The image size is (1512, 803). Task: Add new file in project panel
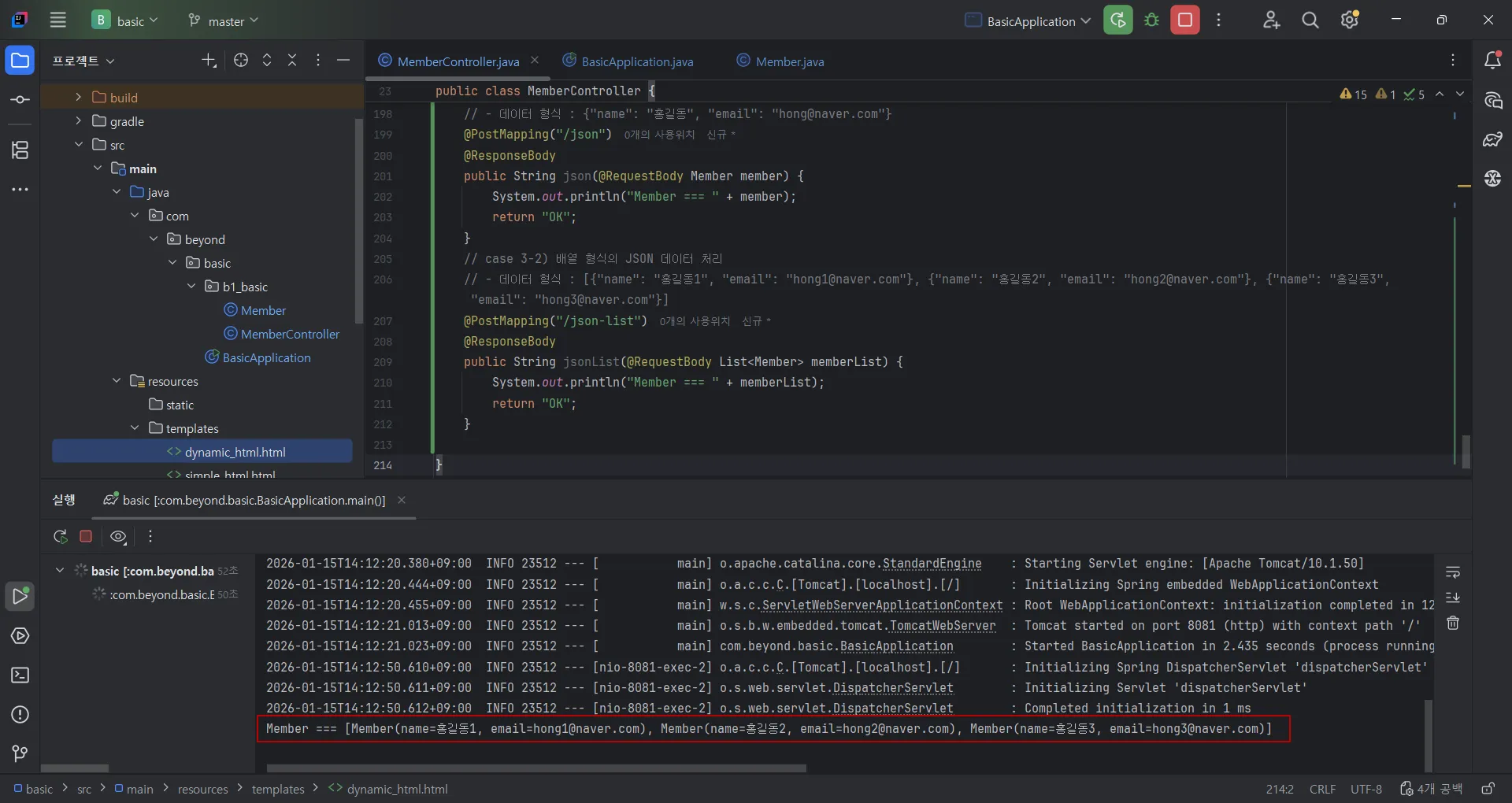click(x=209, y=61)
